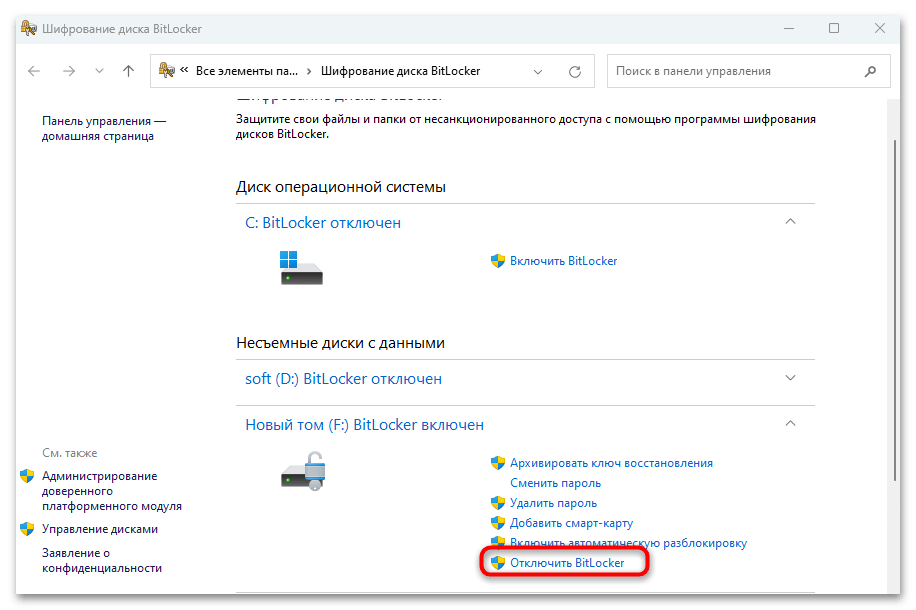Open the Включить BitLocker link for C:

coord(563,260)
